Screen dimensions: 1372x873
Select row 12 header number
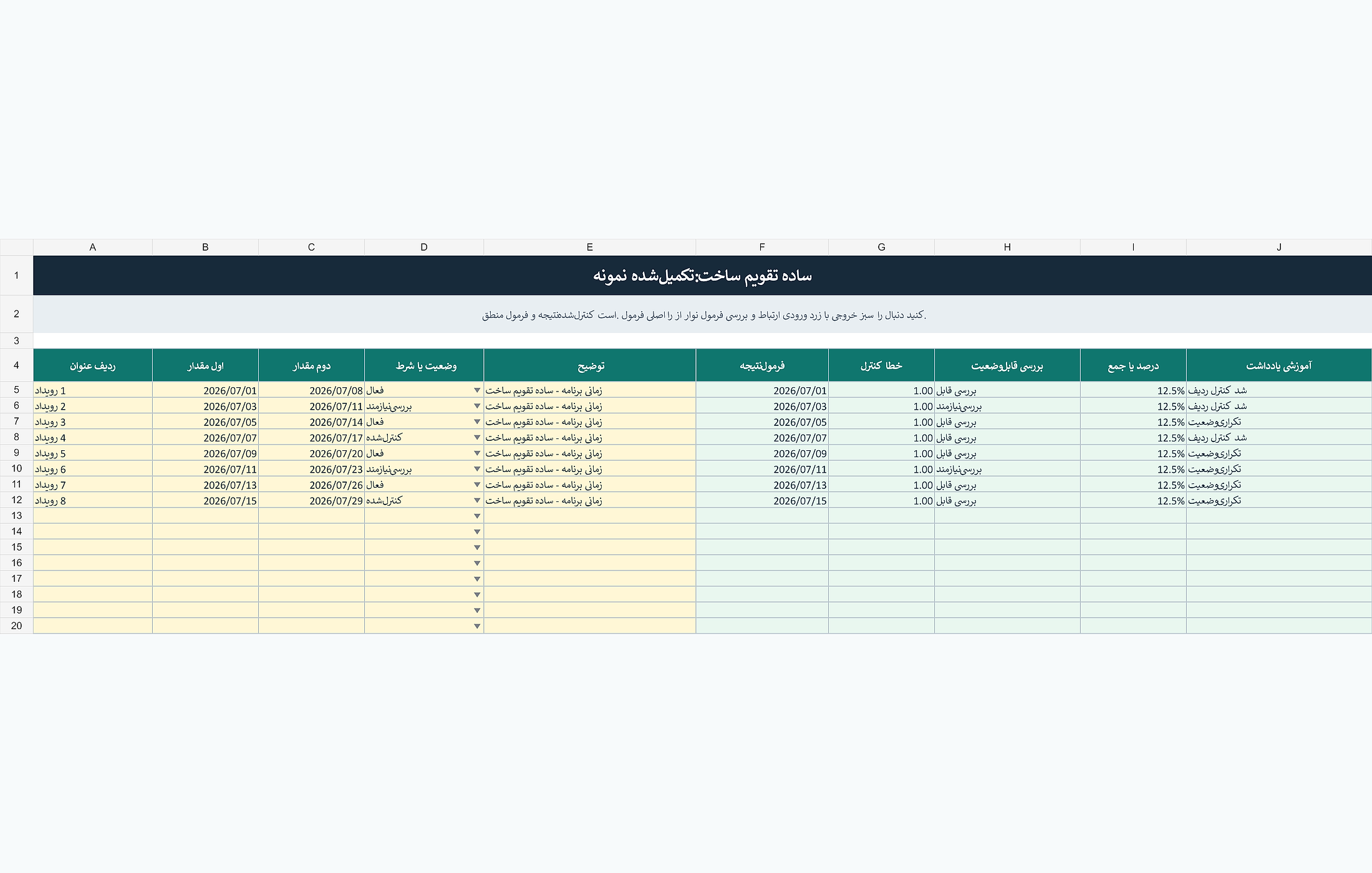(x=16, y=500)
